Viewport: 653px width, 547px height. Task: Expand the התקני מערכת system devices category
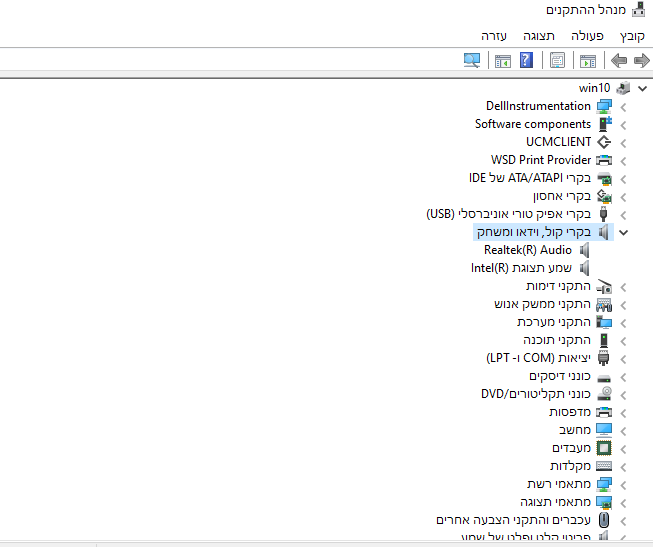(x=623, y=323)
